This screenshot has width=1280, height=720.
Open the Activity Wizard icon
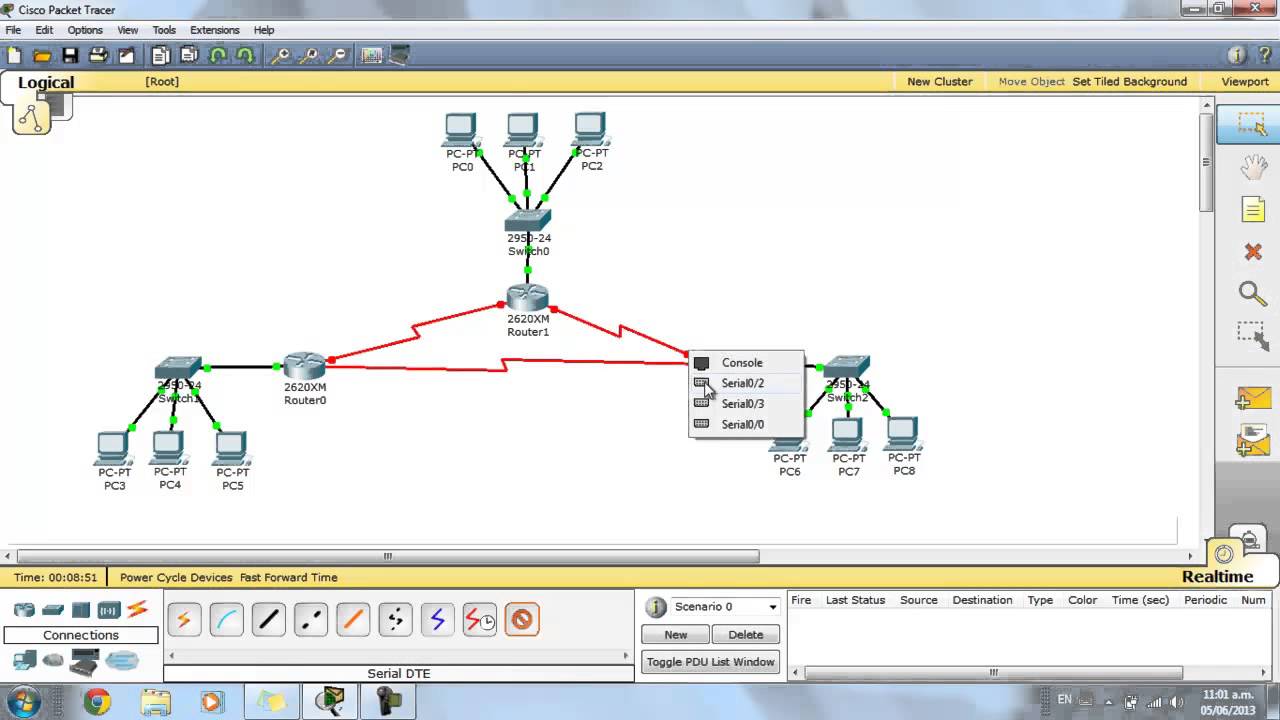tap(126, 55)
